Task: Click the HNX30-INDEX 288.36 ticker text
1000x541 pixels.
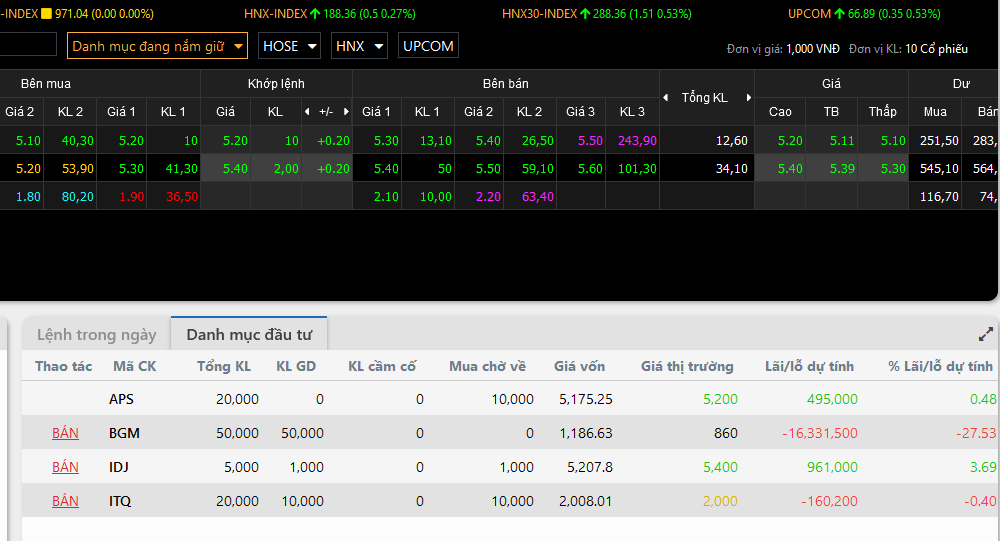Action: [596, 13]
